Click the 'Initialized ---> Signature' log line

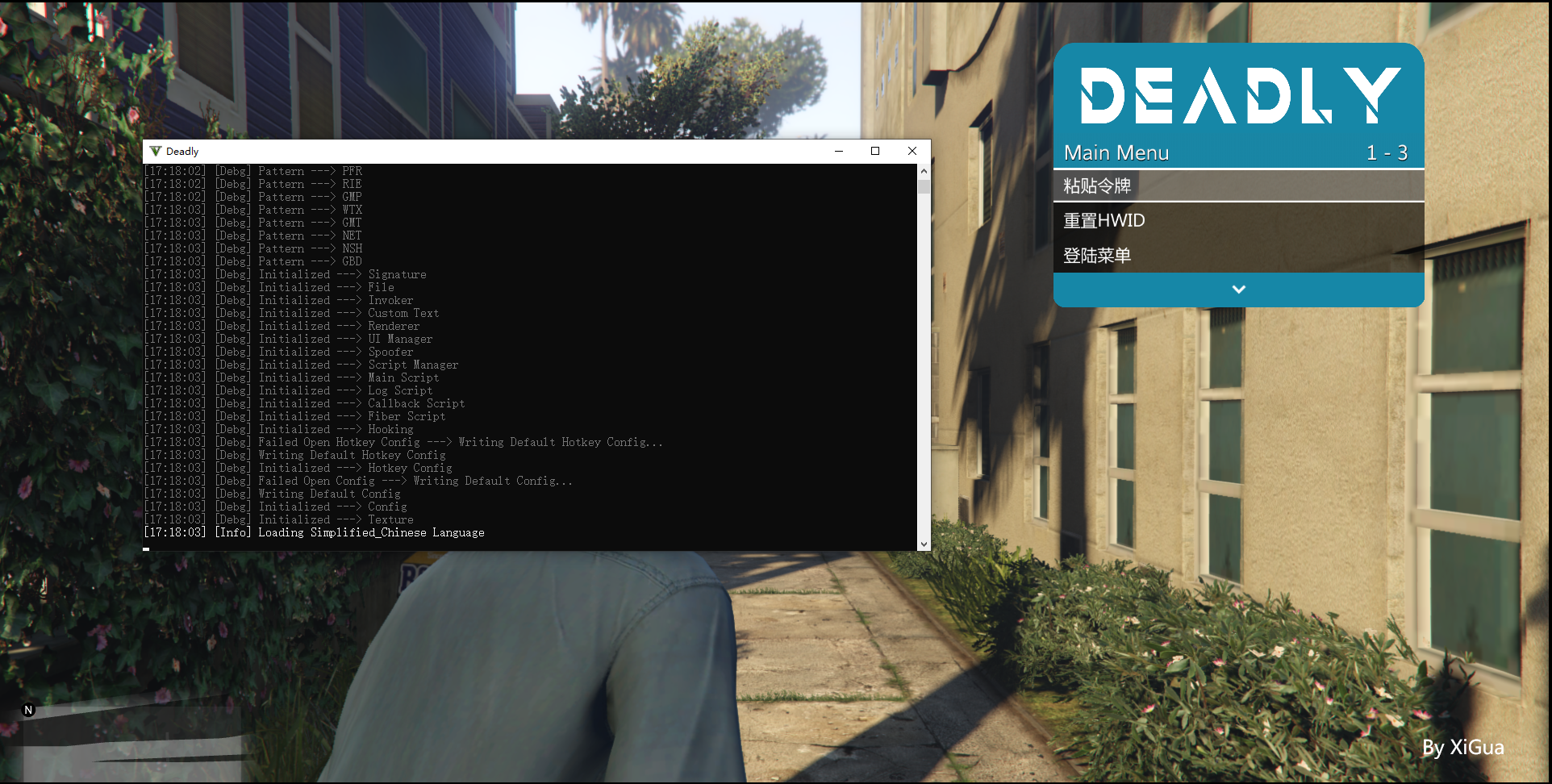[x=286, y=274]
